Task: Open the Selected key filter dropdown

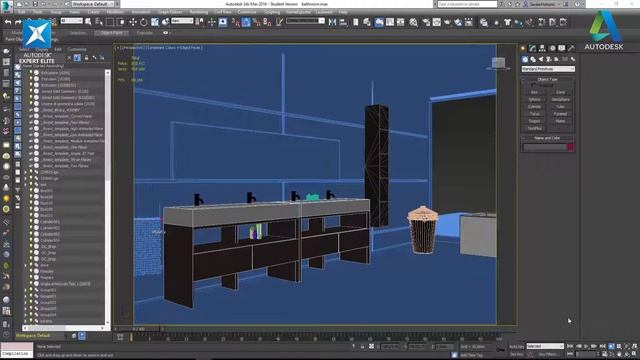Action: coord(545,347)
